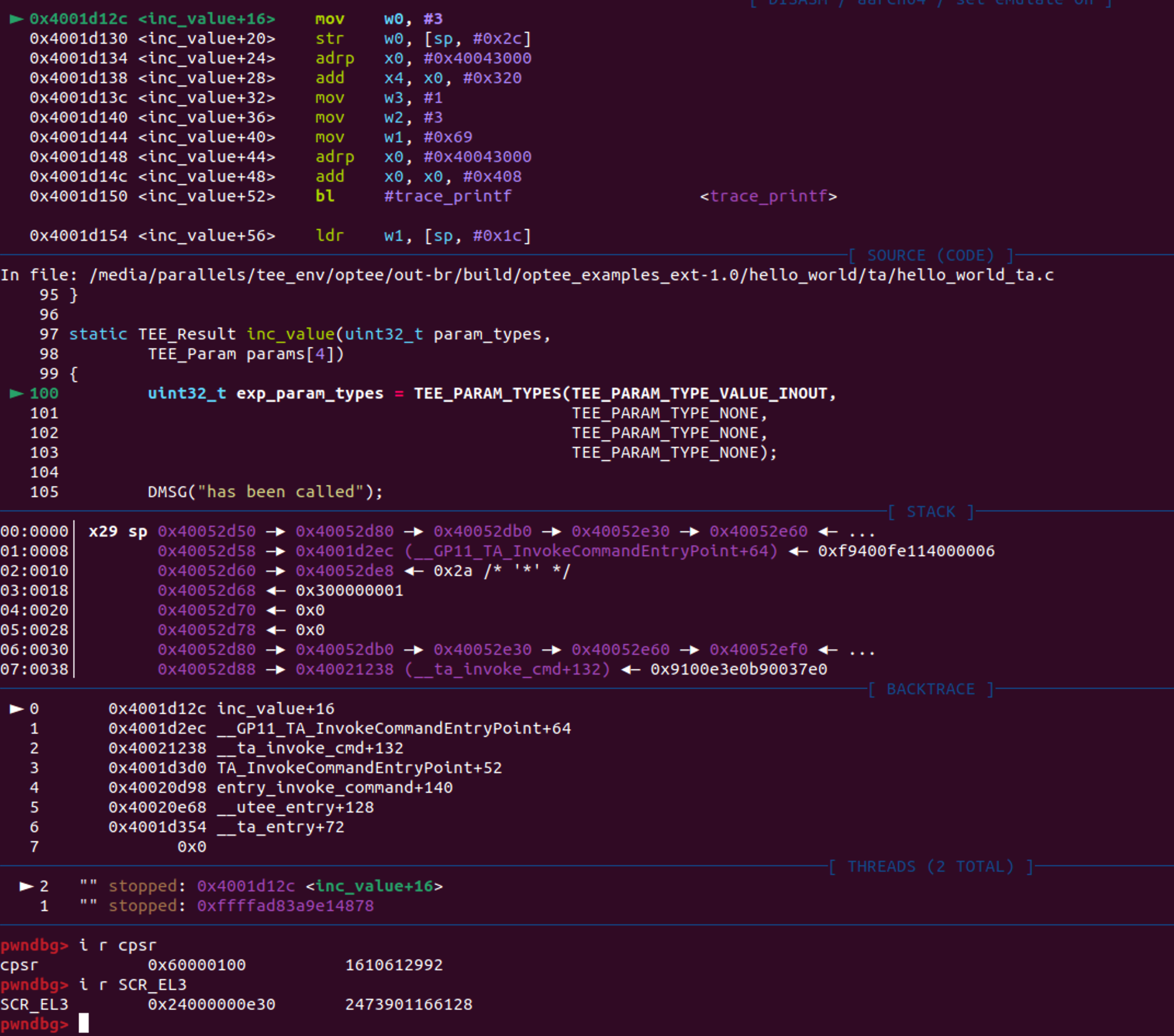This screenshot has height=1036, width=1174.
Task: Click __ta_invoke_cmd+132 in the stack
Action: [x=507, y=669]
